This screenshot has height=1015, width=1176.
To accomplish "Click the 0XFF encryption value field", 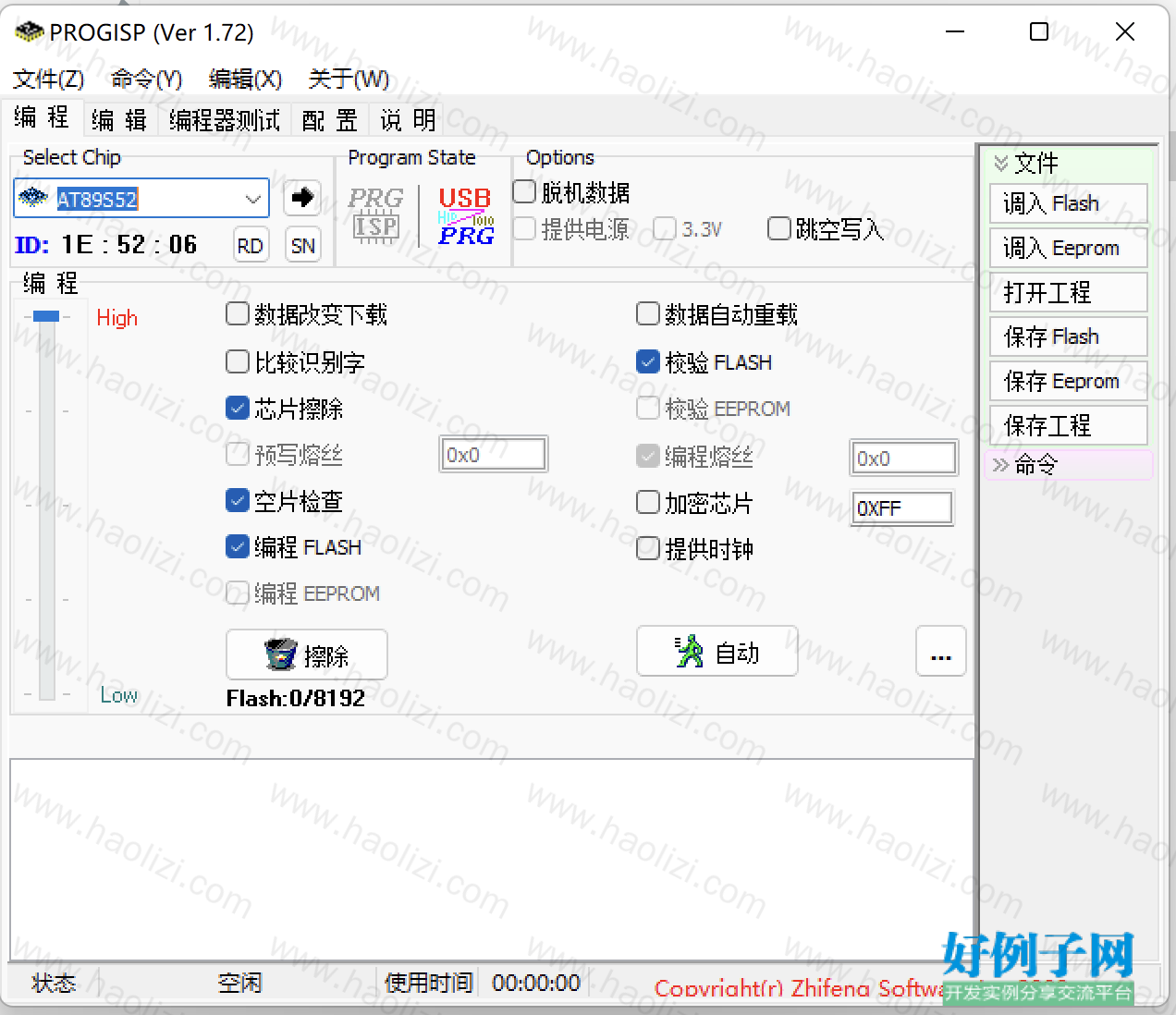I will tap(901, 507).
